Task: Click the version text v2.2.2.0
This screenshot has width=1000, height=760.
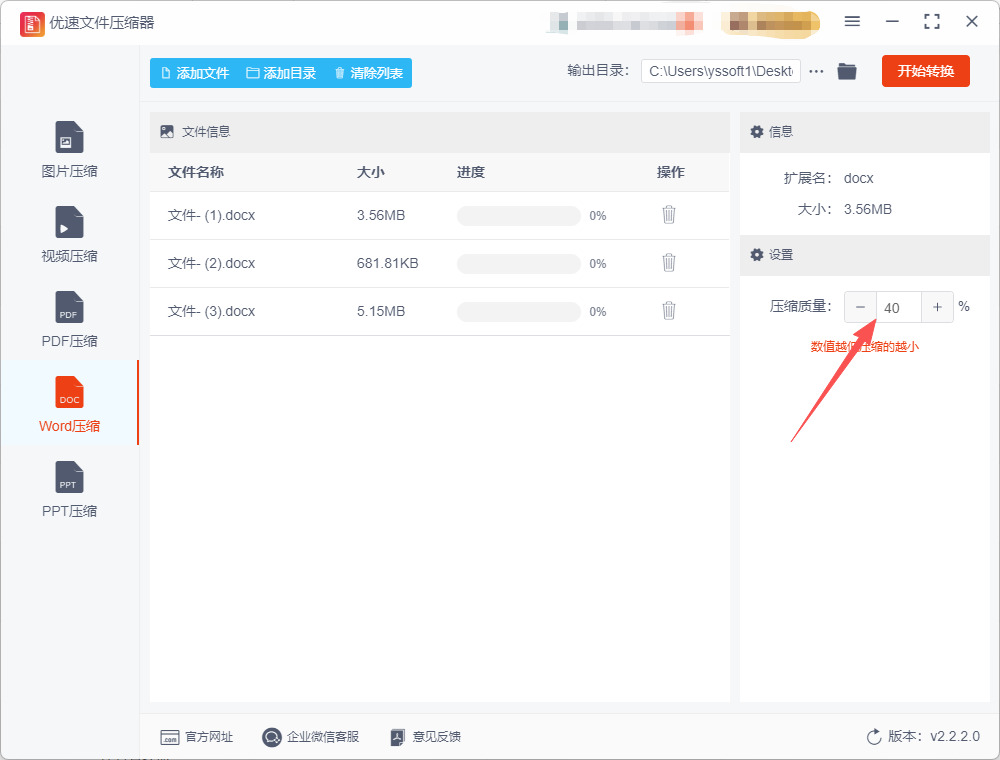Action: point(955,736)
